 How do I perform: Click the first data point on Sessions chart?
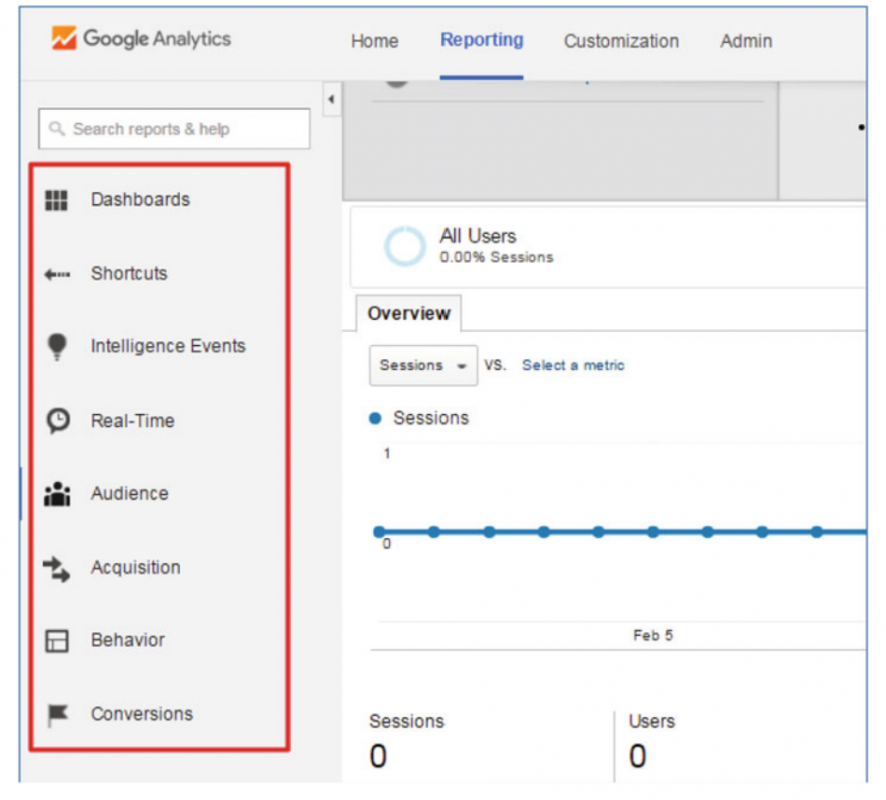click(380, 532)
